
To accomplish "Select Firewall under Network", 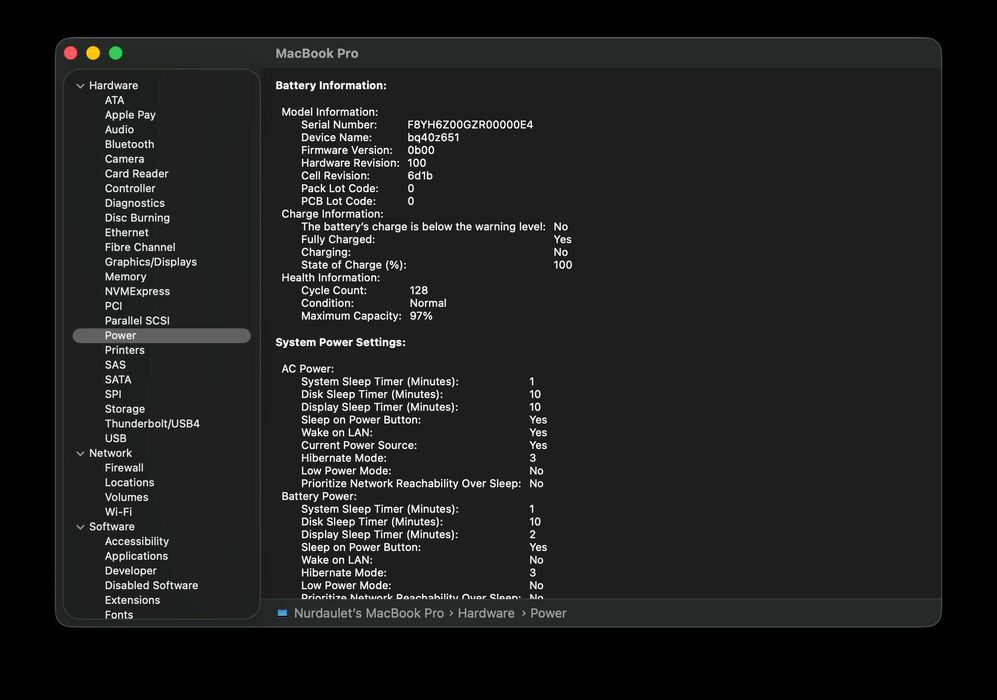I will pyautogui.click(x=124, y=467).
